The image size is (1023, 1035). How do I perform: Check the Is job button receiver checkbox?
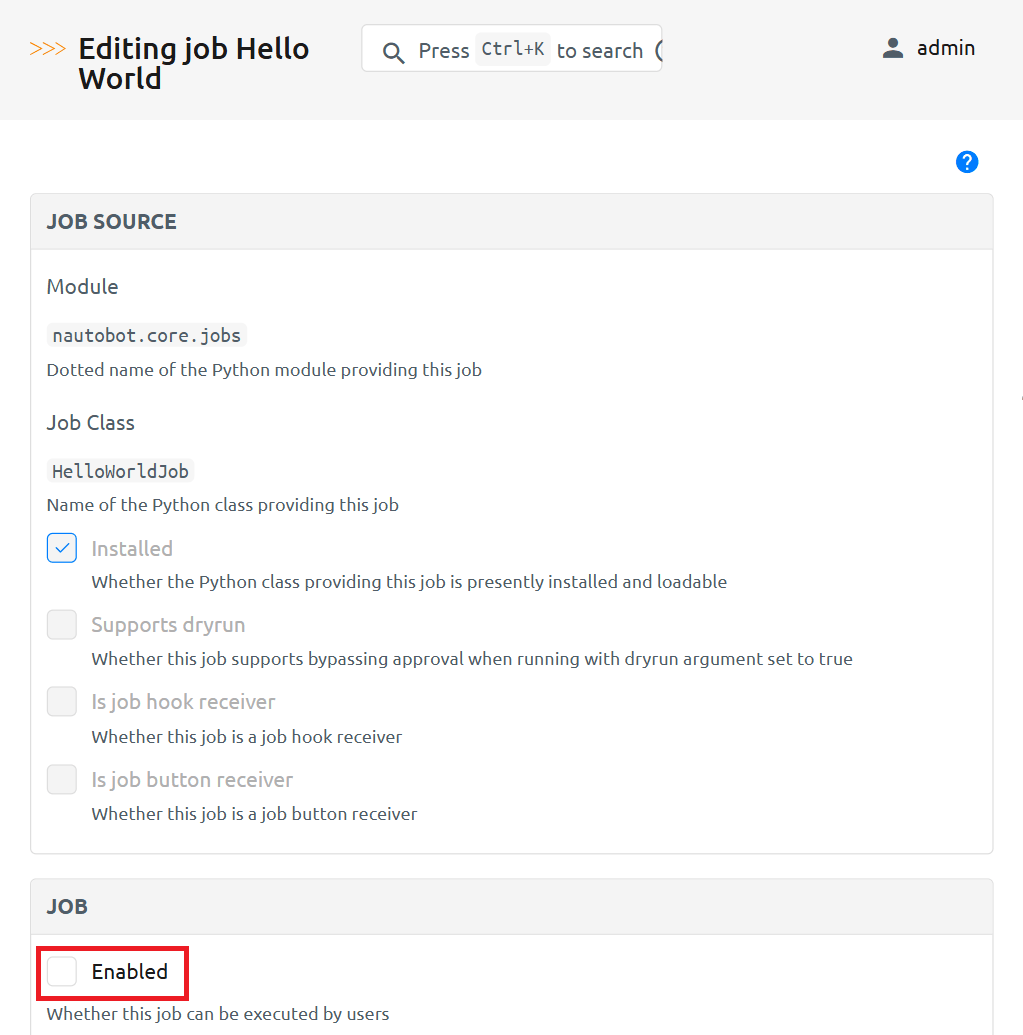click(x=62, y=779)
